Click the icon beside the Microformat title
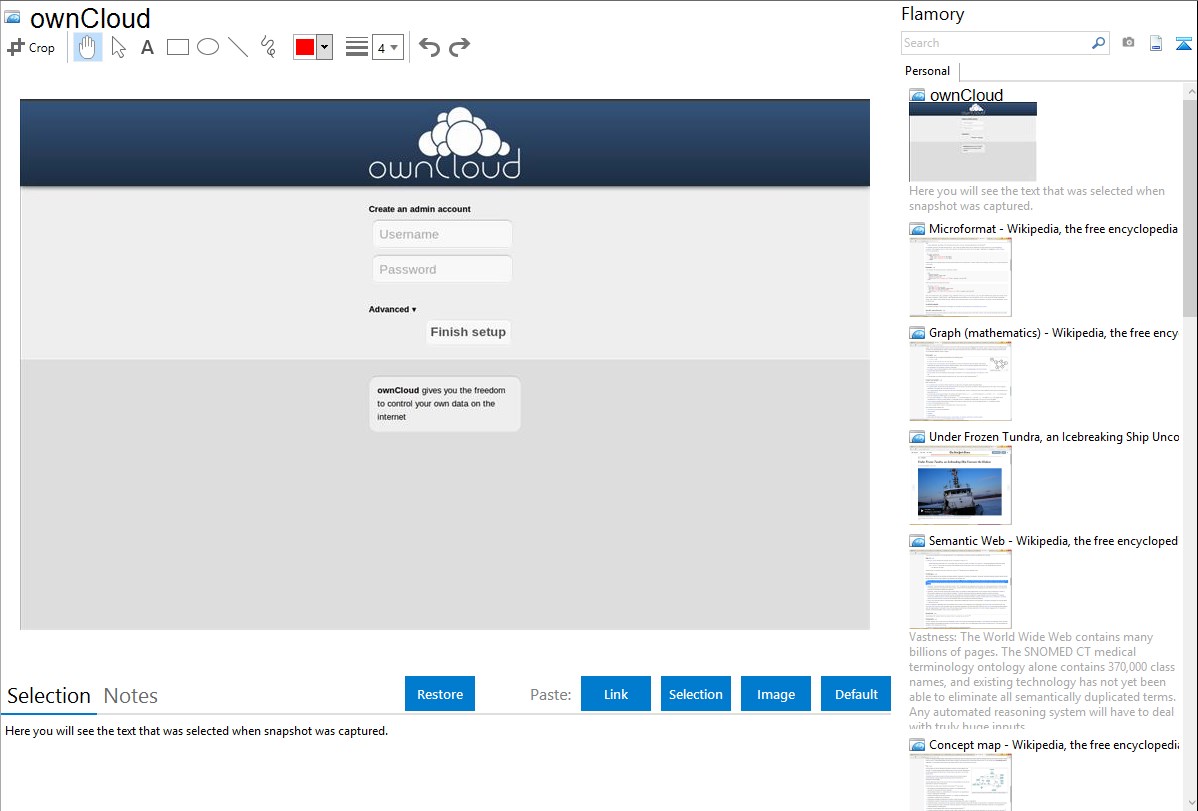This screenshot has height=811, width=1198. point(918,229)
